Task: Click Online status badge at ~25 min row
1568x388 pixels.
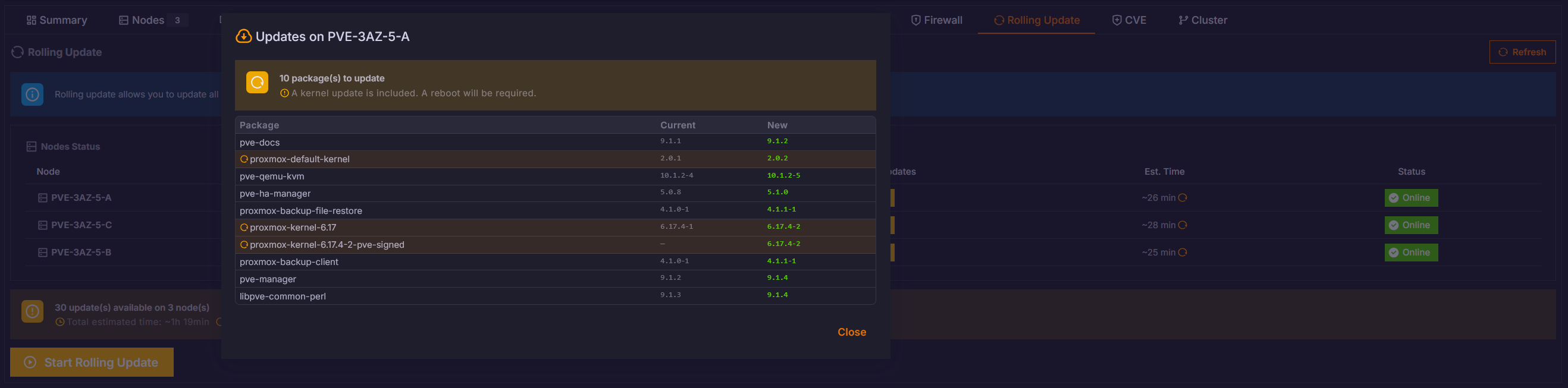Action: (x=1411, y=253)
